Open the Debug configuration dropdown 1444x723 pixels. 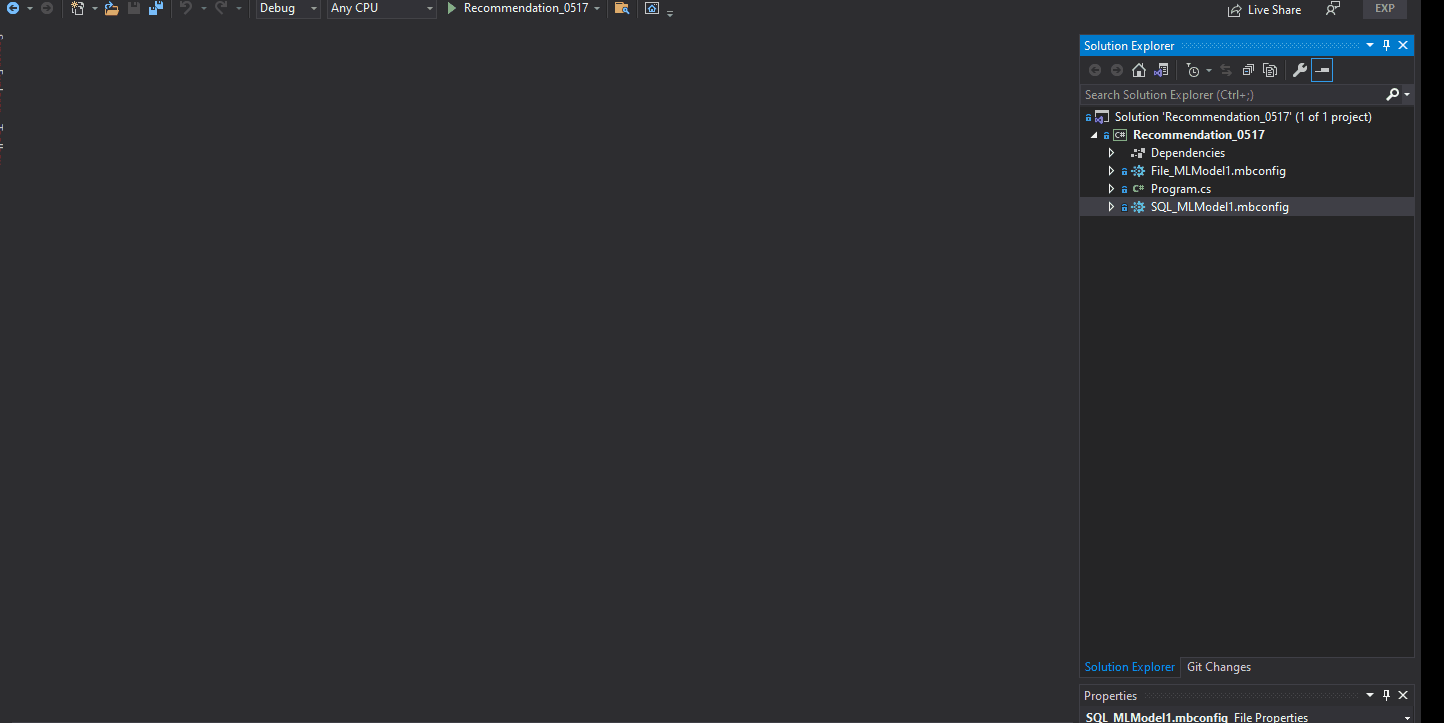point(288,8)
